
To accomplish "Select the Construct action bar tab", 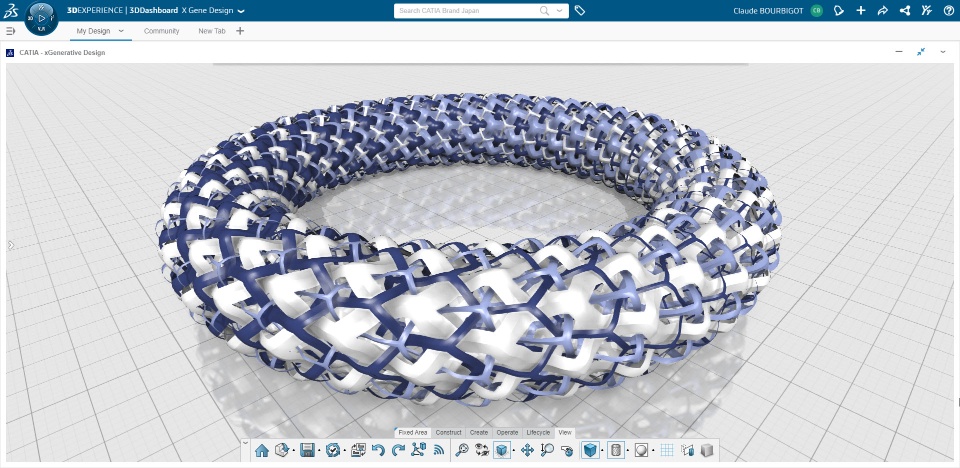I will tap(448, 432).
